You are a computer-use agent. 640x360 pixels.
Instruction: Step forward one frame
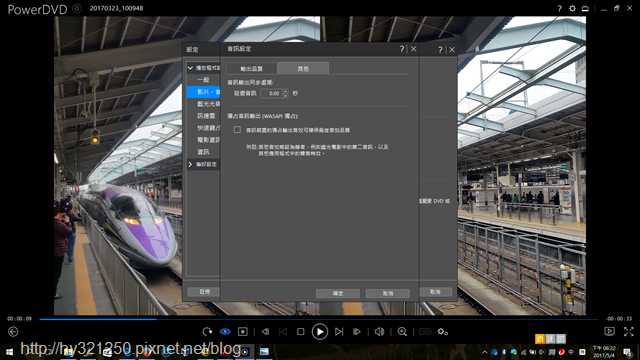point(357,331)
